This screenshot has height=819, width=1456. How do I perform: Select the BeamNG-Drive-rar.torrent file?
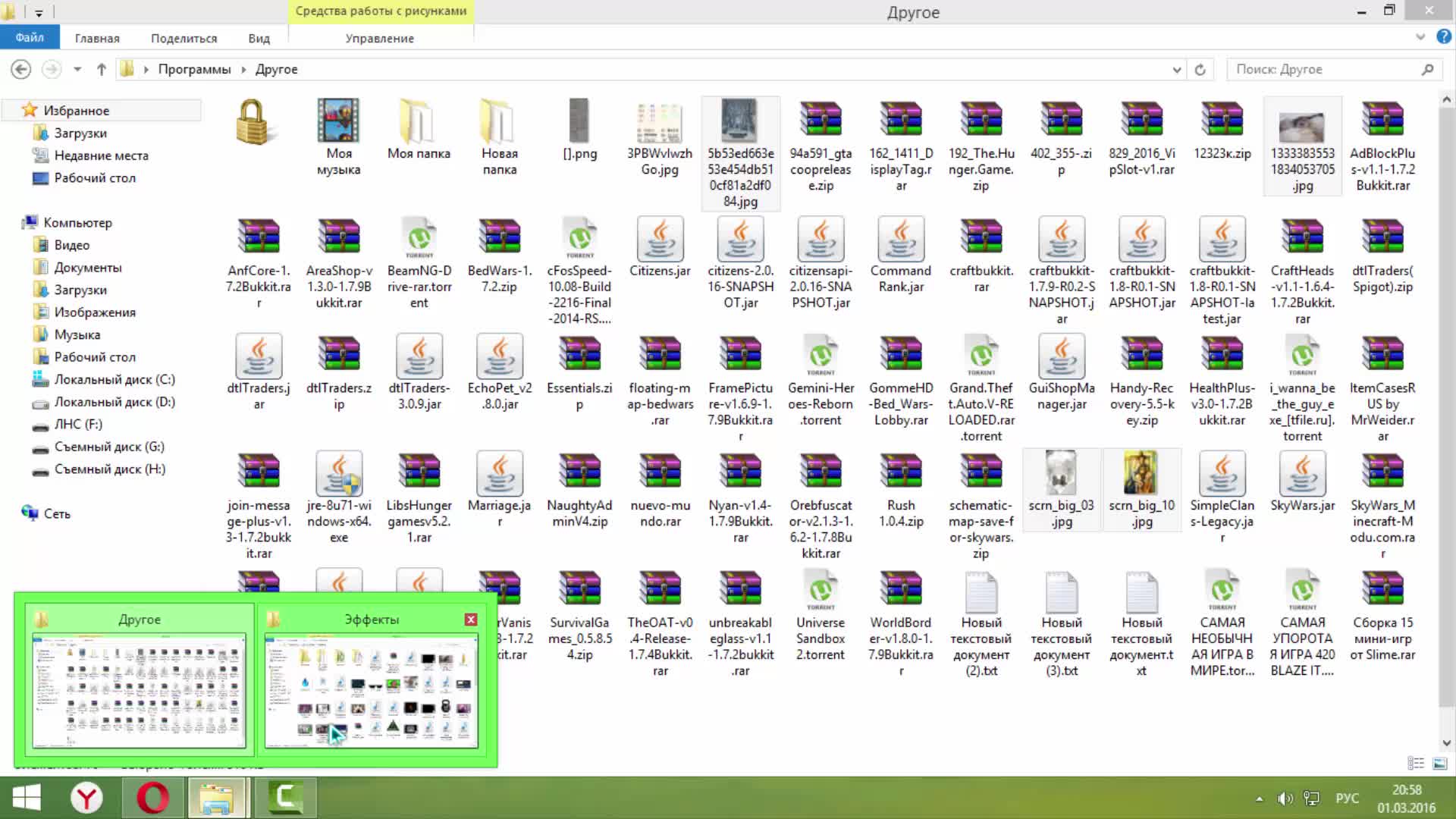click(419, 262)
